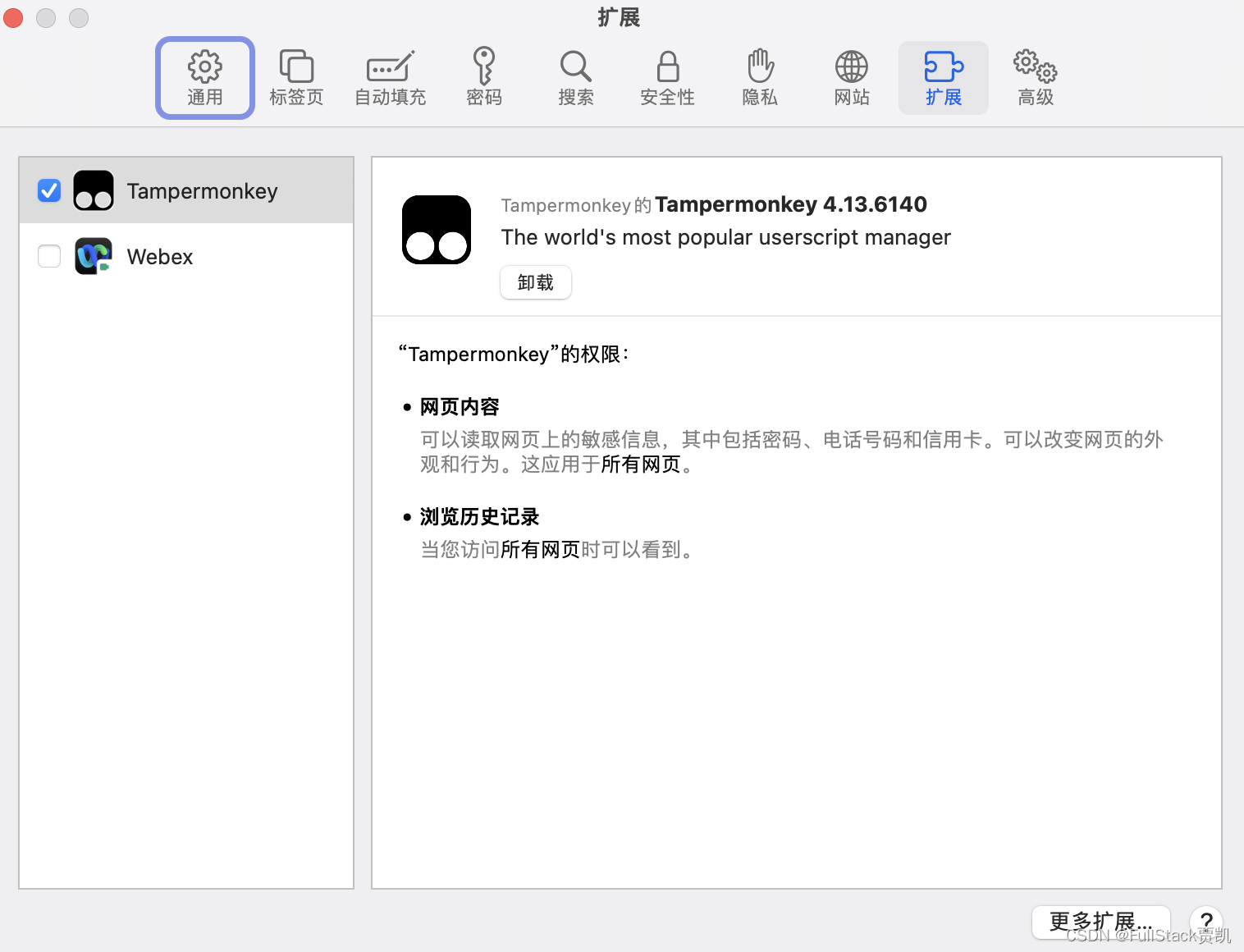Click the Tampermonkey 4.13.6140 title text
Screen dimensions: 1244x952
click(x=791, y=204)
